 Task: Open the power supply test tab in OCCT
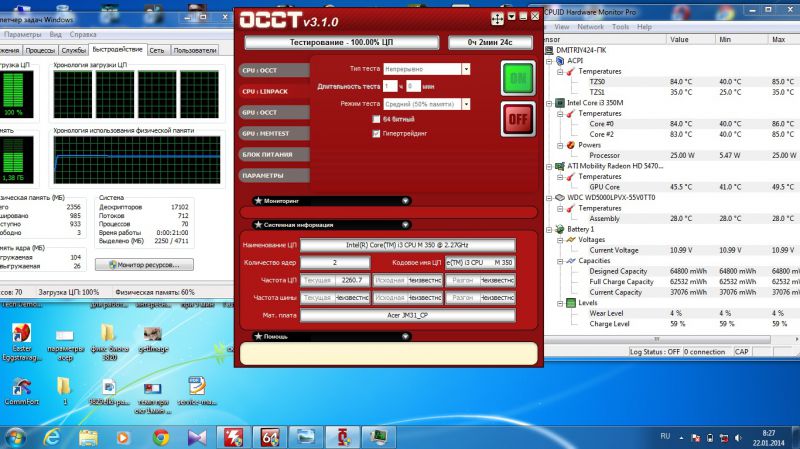point(274,154)
